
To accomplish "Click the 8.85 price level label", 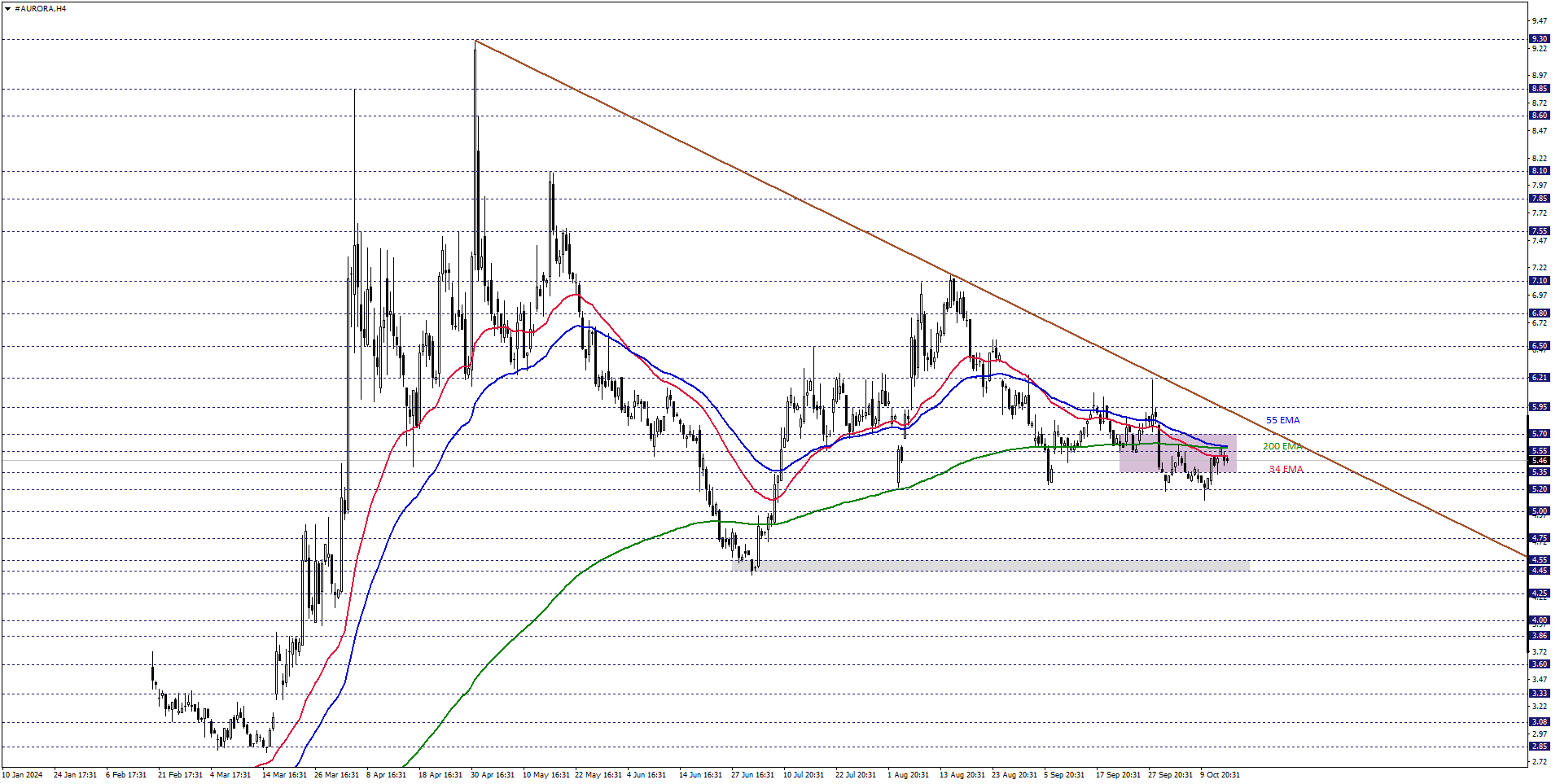I will (1539, 89).
